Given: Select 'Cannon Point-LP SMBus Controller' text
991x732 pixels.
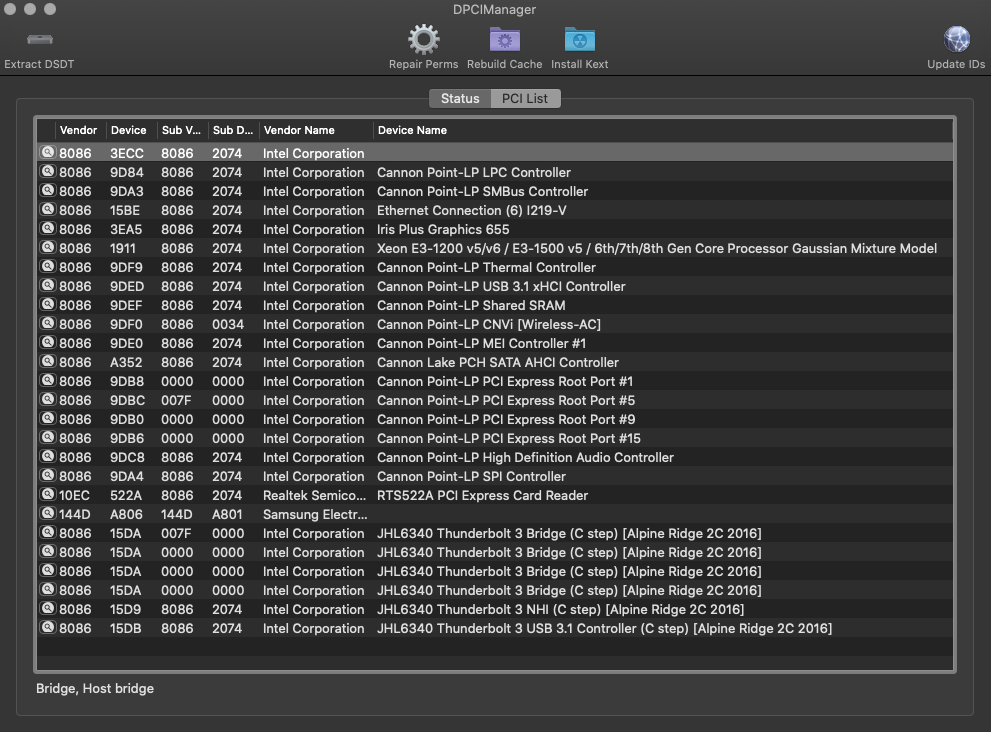Looking at the screenshot, I should [482, 192].
